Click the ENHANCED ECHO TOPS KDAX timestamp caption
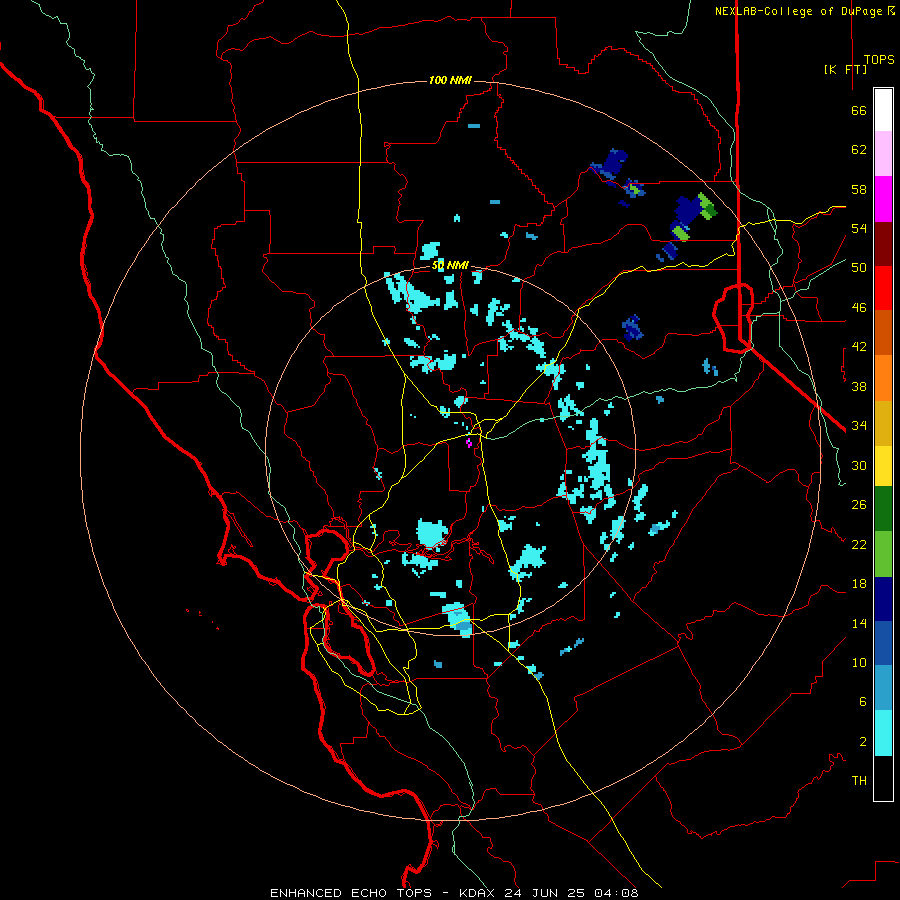 coord(454,893)
